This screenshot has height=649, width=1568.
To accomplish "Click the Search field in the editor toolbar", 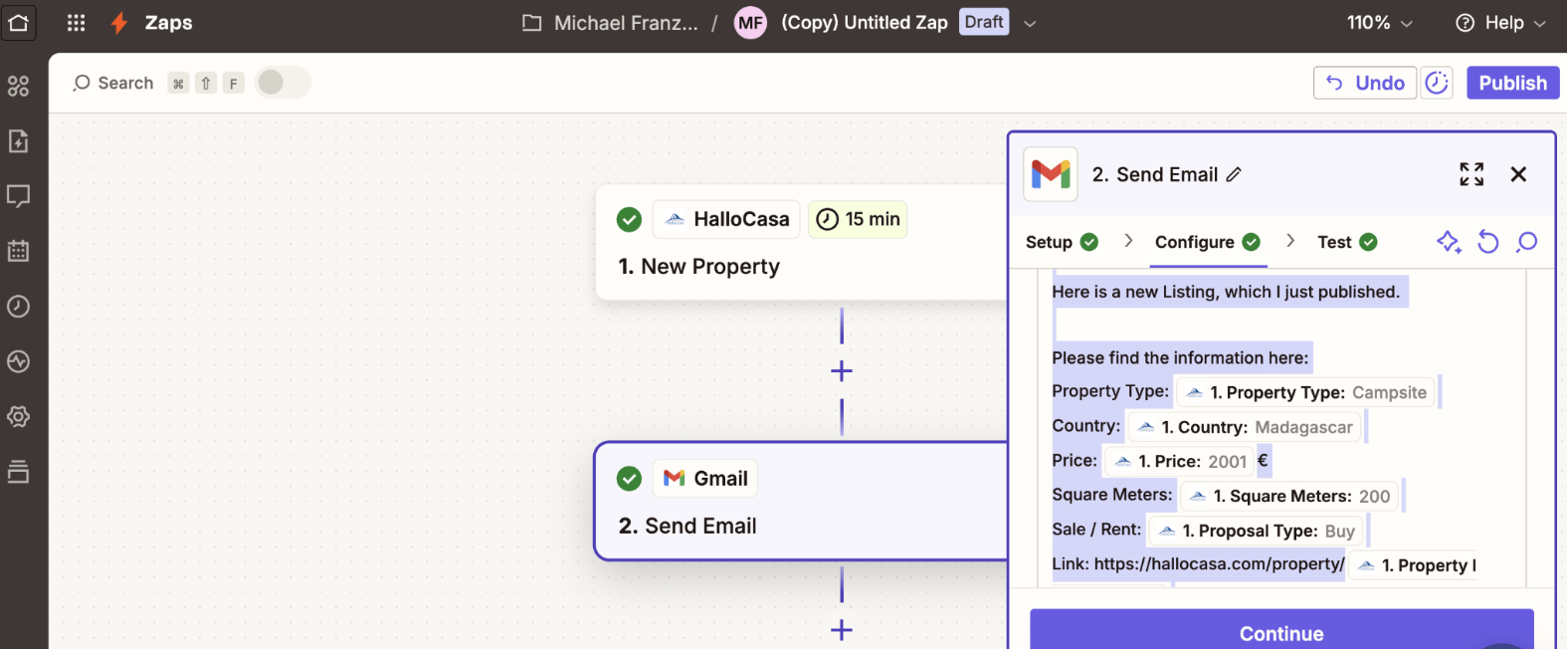I will pyautogui.click(x=113, y=83).
